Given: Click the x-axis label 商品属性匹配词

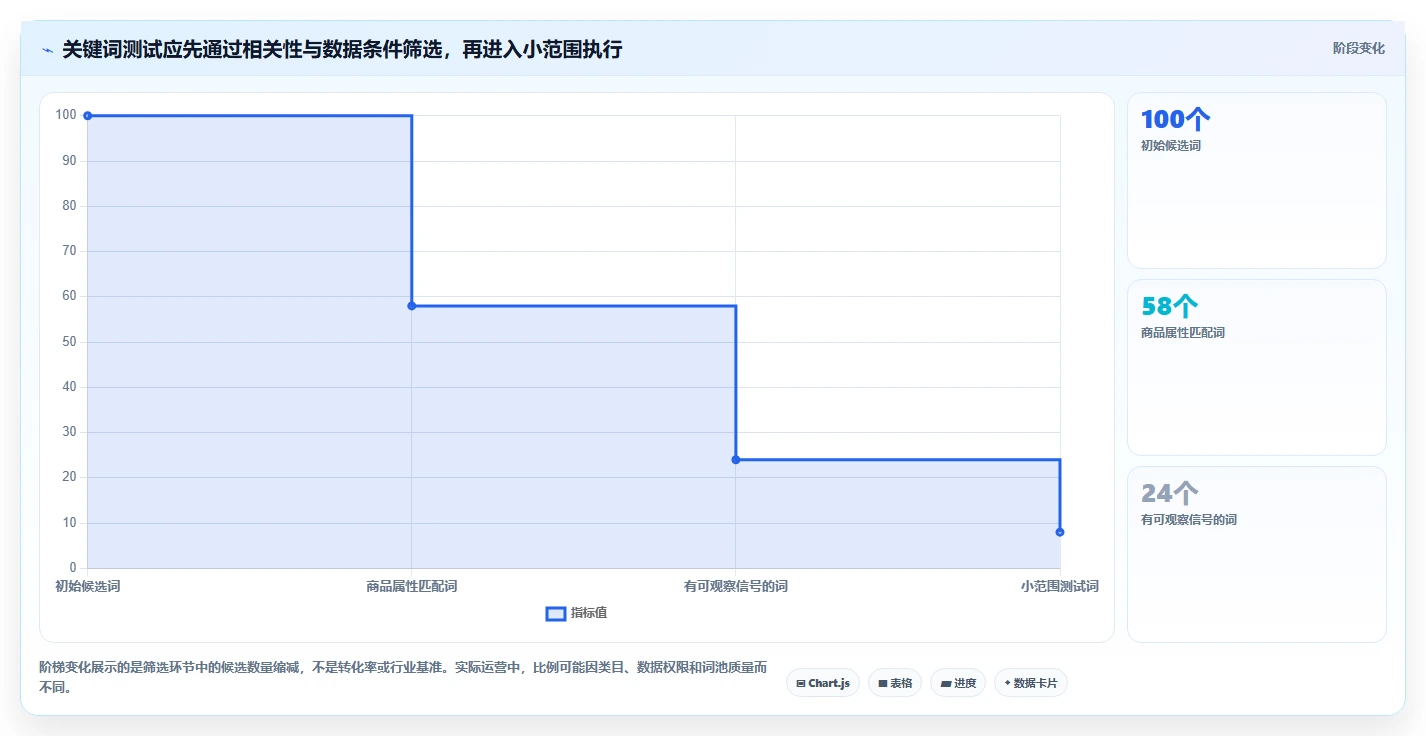Looking at the screenshot, I should point(412,586).
